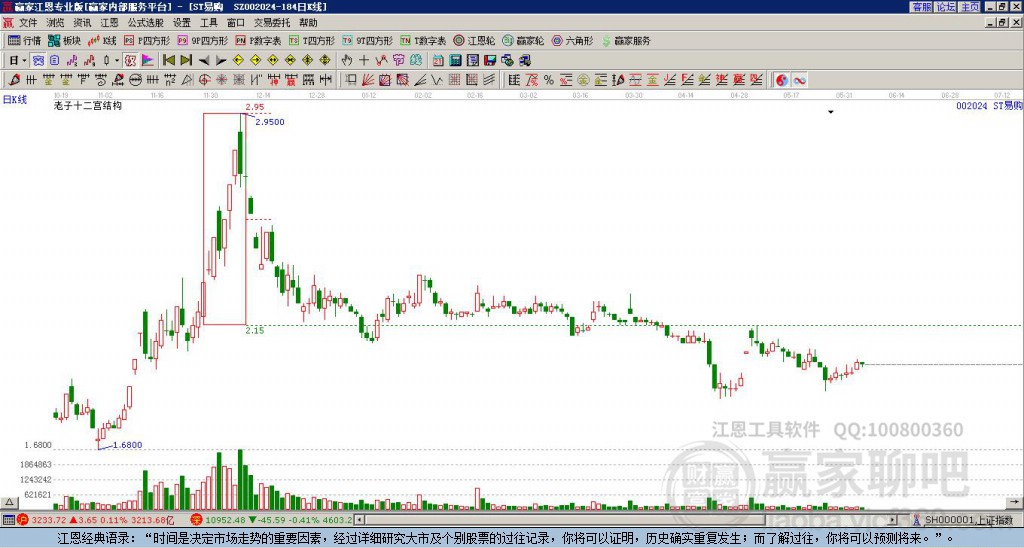
Task: Click the SH000001 上证指数 status entry
Action: [968, 520]
